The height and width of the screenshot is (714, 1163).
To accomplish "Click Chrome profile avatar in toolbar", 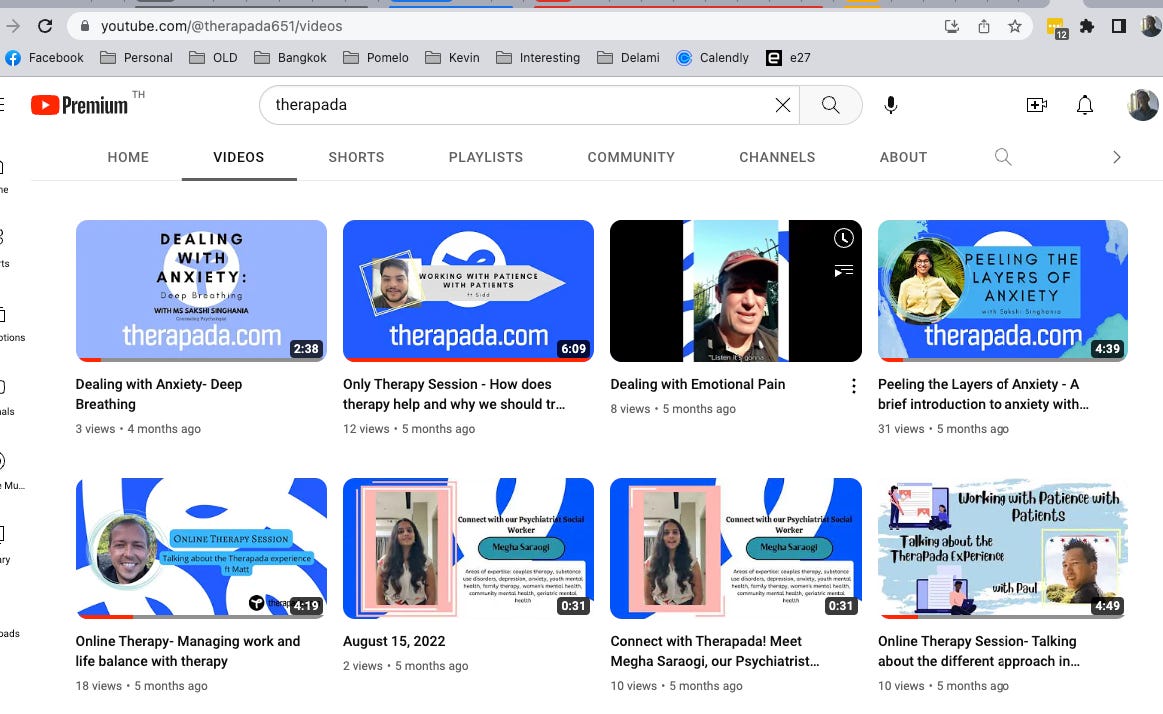I will click(1150, 26).
